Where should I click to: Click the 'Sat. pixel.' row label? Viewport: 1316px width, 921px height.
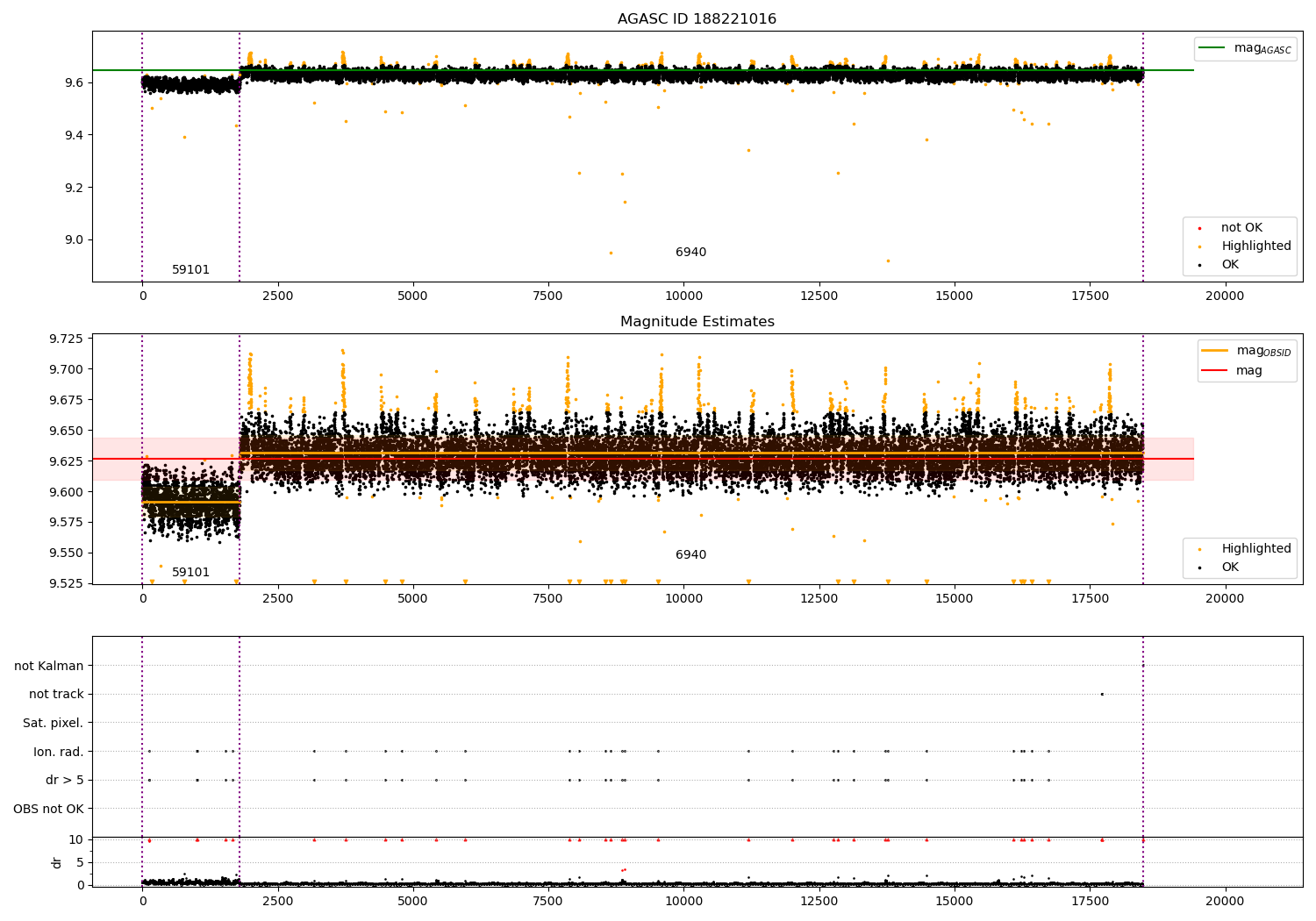click(x=53, y=723)
